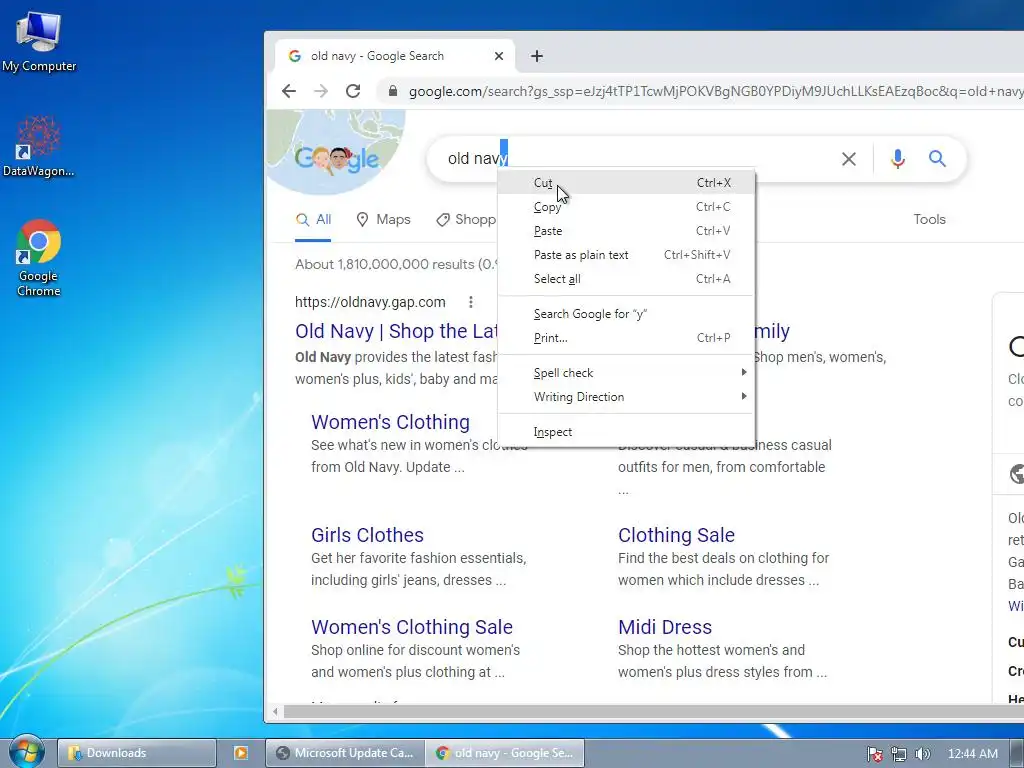Start voice search with the microphone icon

point(898,159)
